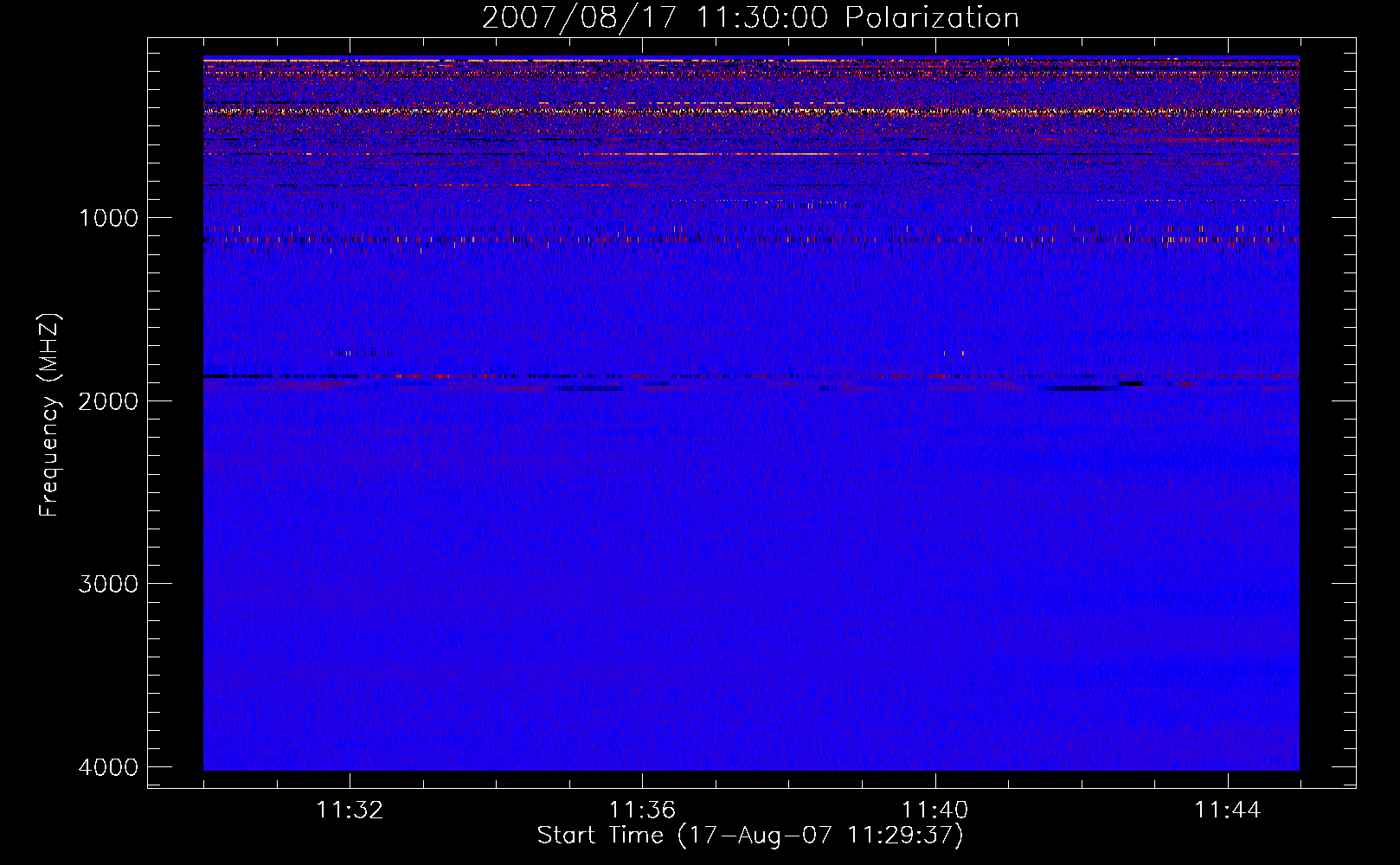Screen dimensions: 1400x865
Task: Click the 'Start Time (17-Aug-07 11:29:37)' x-axis label
Action: [x=750, y=836]
